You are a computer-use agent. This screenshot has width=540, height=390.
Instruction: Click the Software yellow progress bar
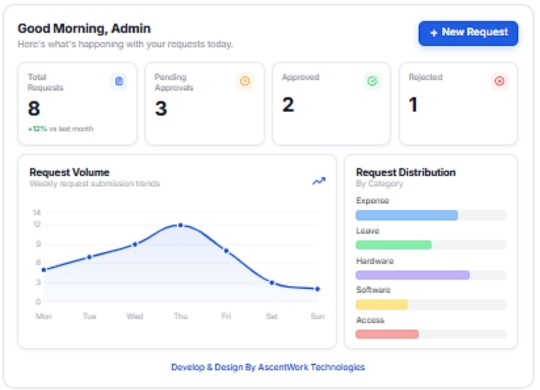(x=382, y=305)
